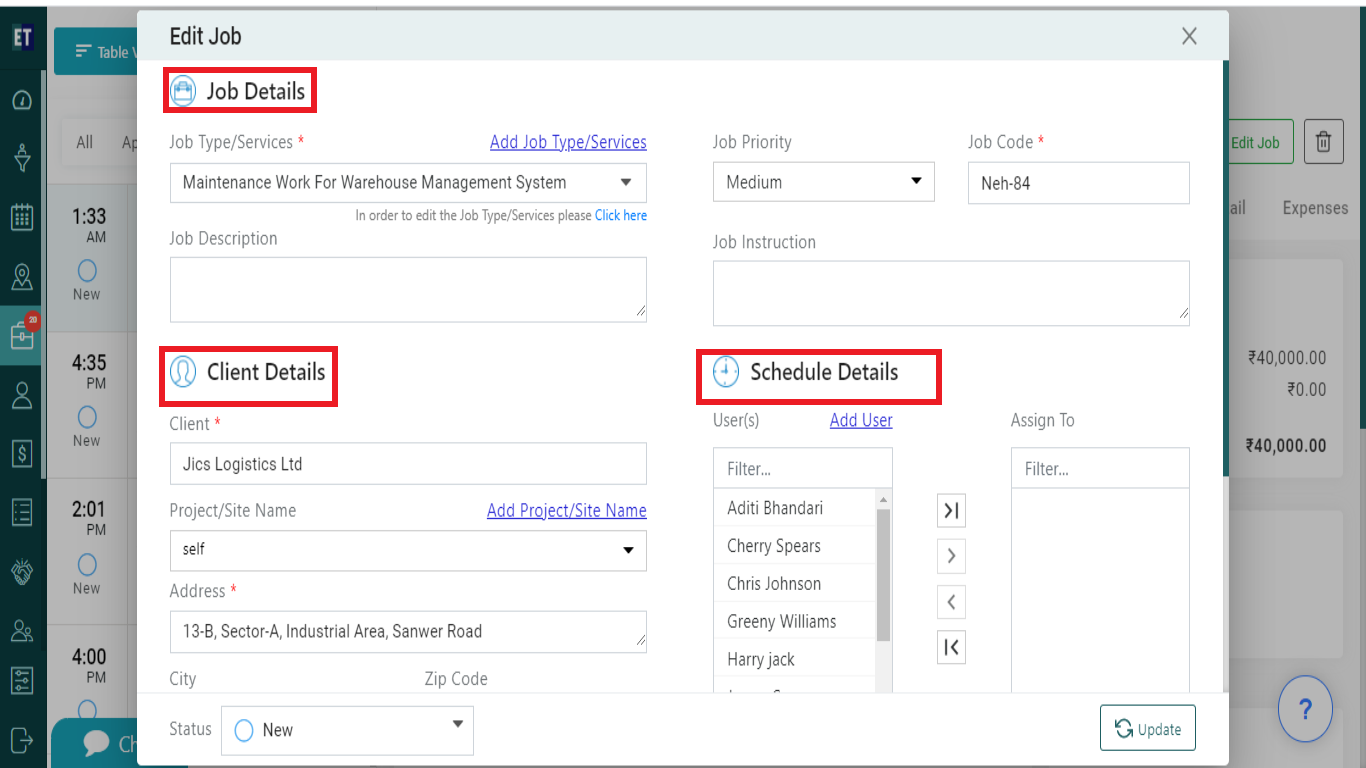The width and height of the screenshot is (1366, 768).
Task: Click the Users Filter input
Action: click(803, 468)
